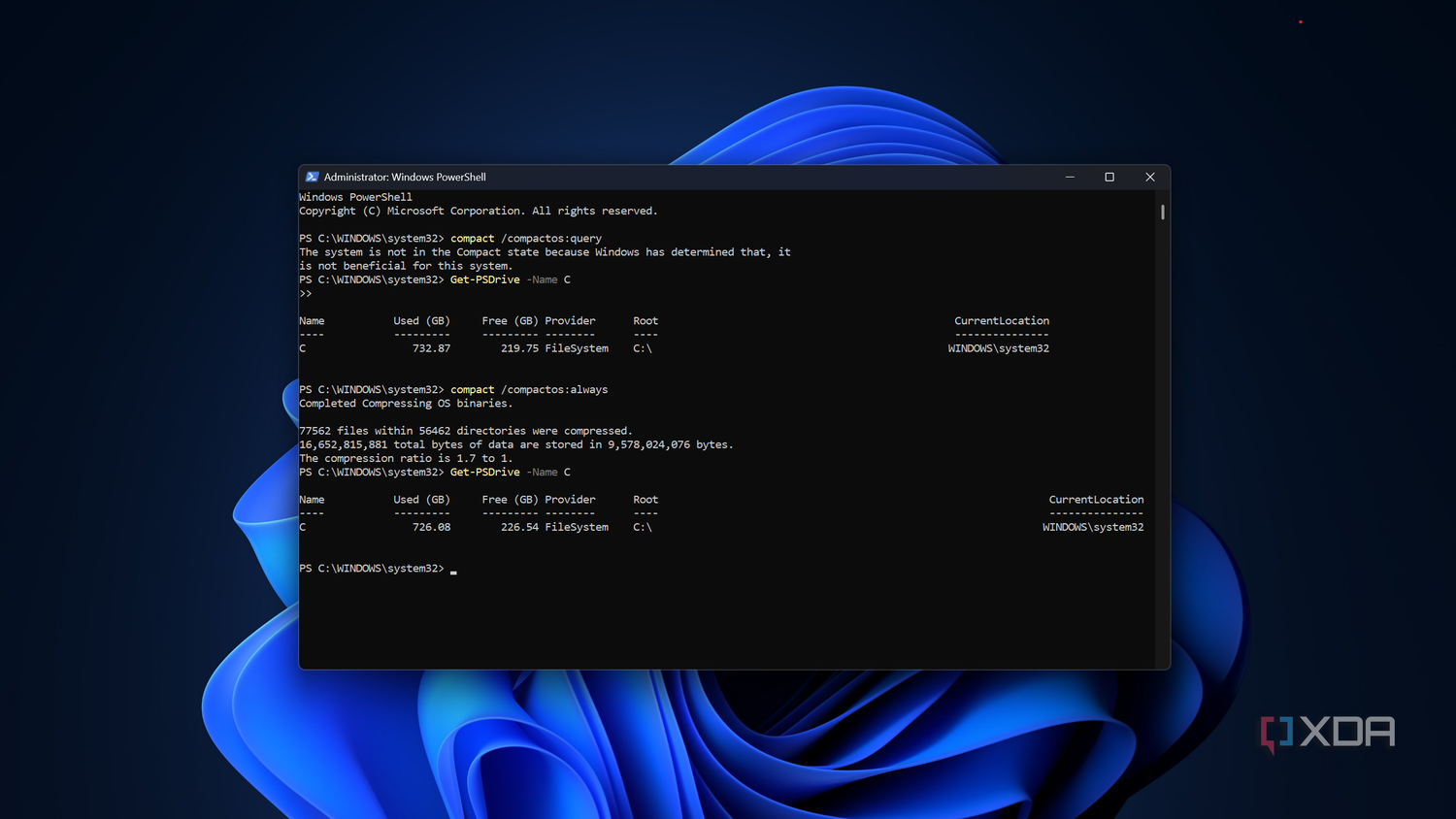Close the Administrator PowerShell window
This screenshot has height=819, width=1456.
(1150, 177)
